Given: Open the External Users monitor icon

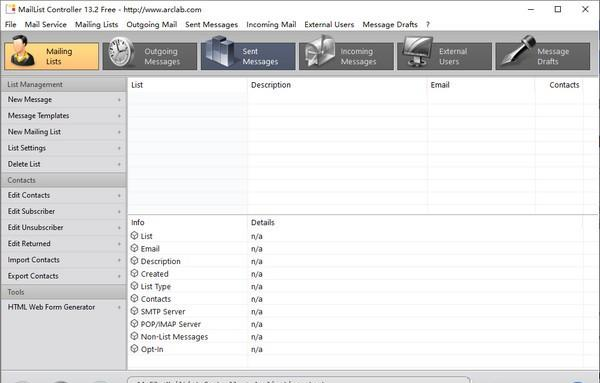Looking at the screenshot, I should point(417,52).
